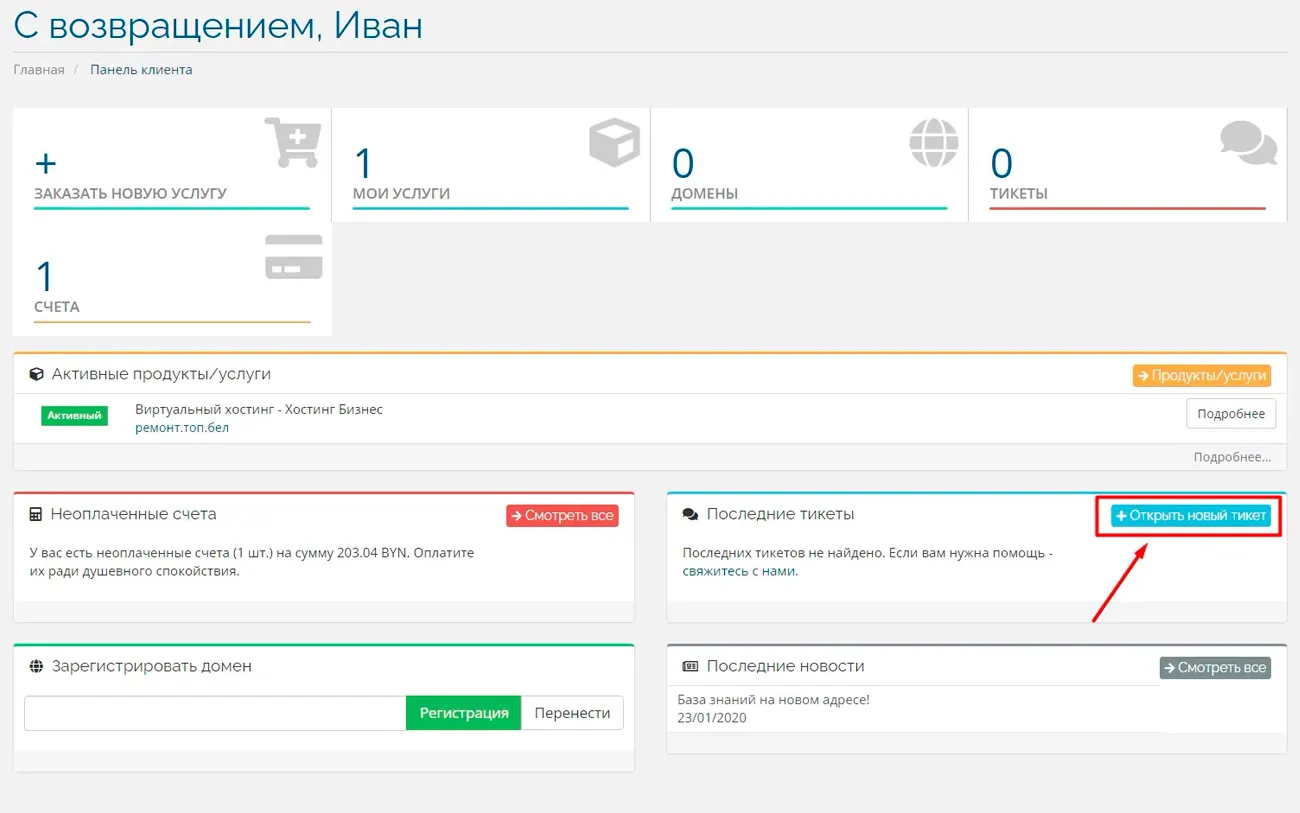The height and width of the screenshot is (813, 1300).
Task: Click the Неоплаченные счета panel title
Action: [133, 514]
